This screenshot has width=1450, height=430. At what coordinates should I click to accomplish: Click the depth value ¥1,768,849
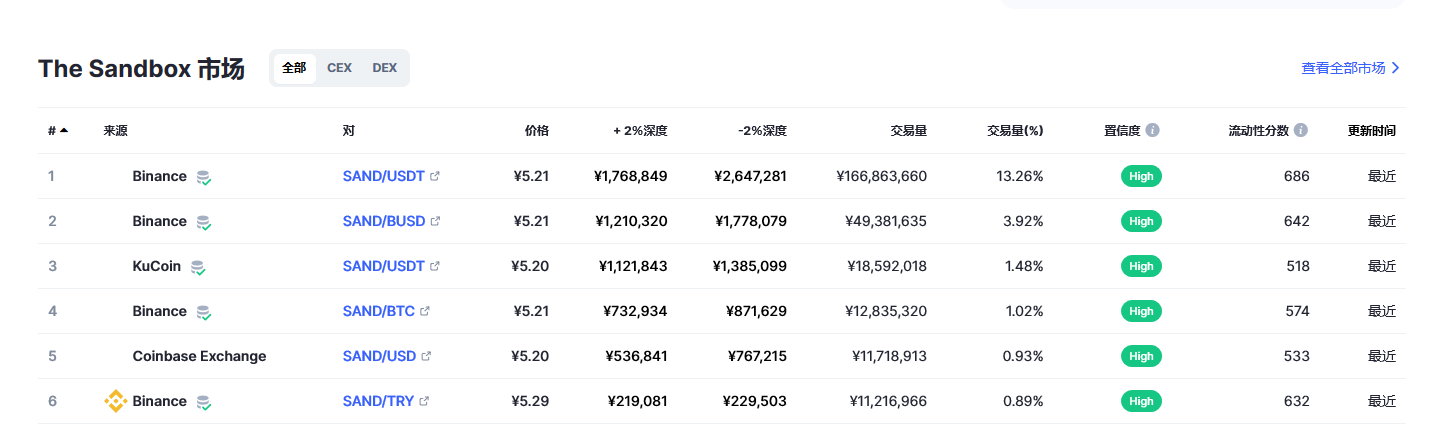[x=630, y=176]
